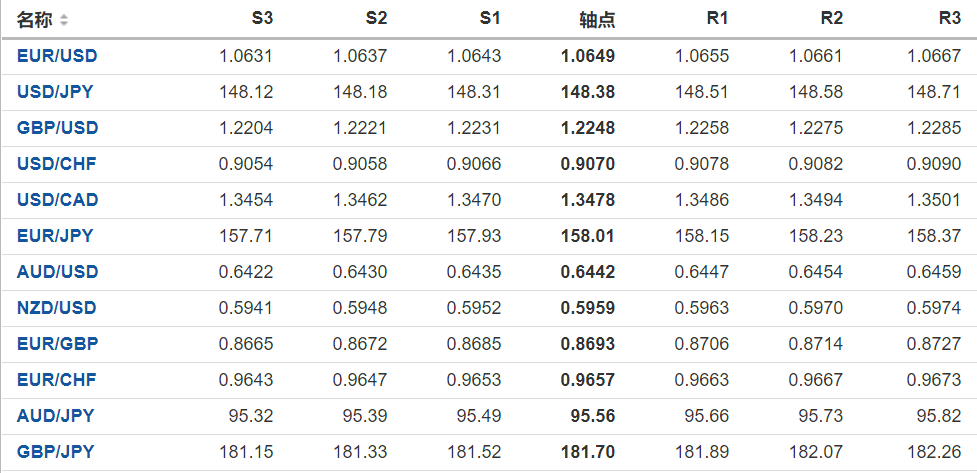Open the USD/JPY currency pair link

click(x=57, y=92)
